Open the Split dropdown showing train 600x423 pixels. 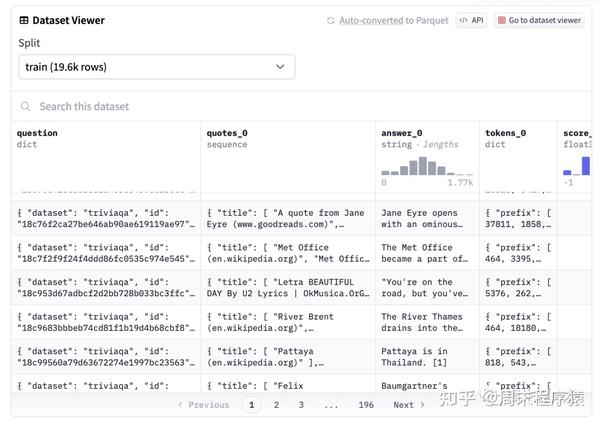157,67
